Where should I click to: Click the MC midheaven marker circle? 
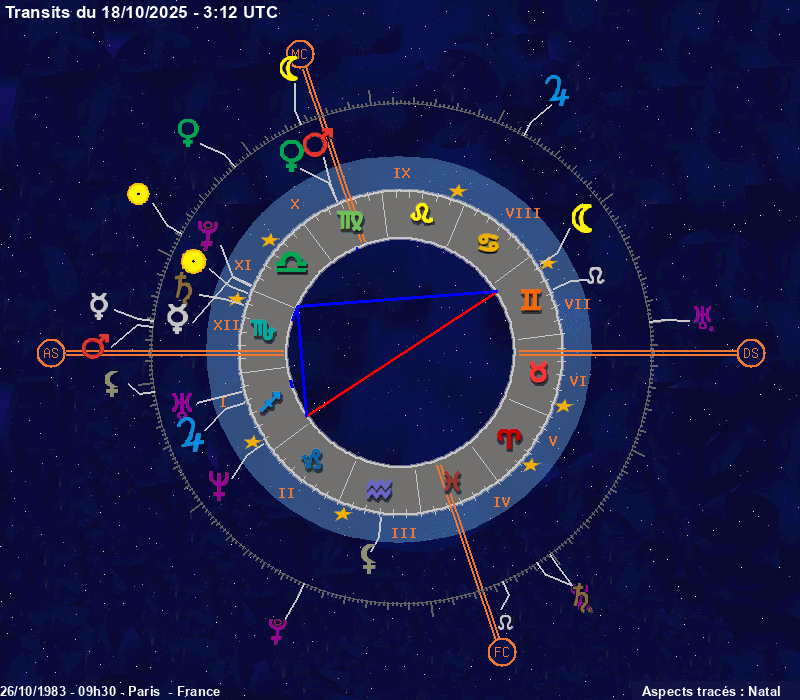coord(300,53)
